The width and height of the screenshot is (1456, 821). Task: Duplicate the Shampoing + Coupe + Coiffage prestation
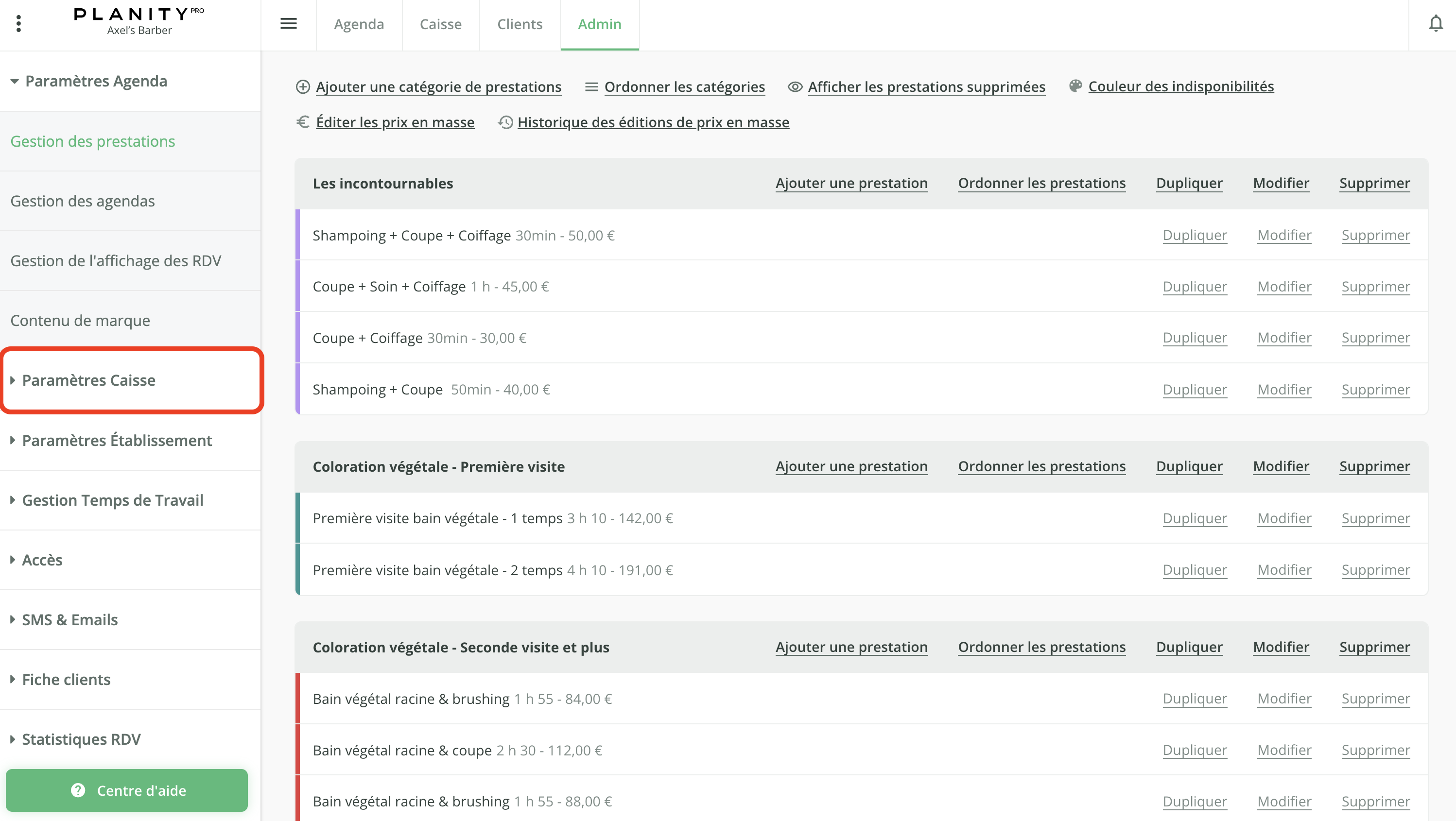coord(1195,235)
